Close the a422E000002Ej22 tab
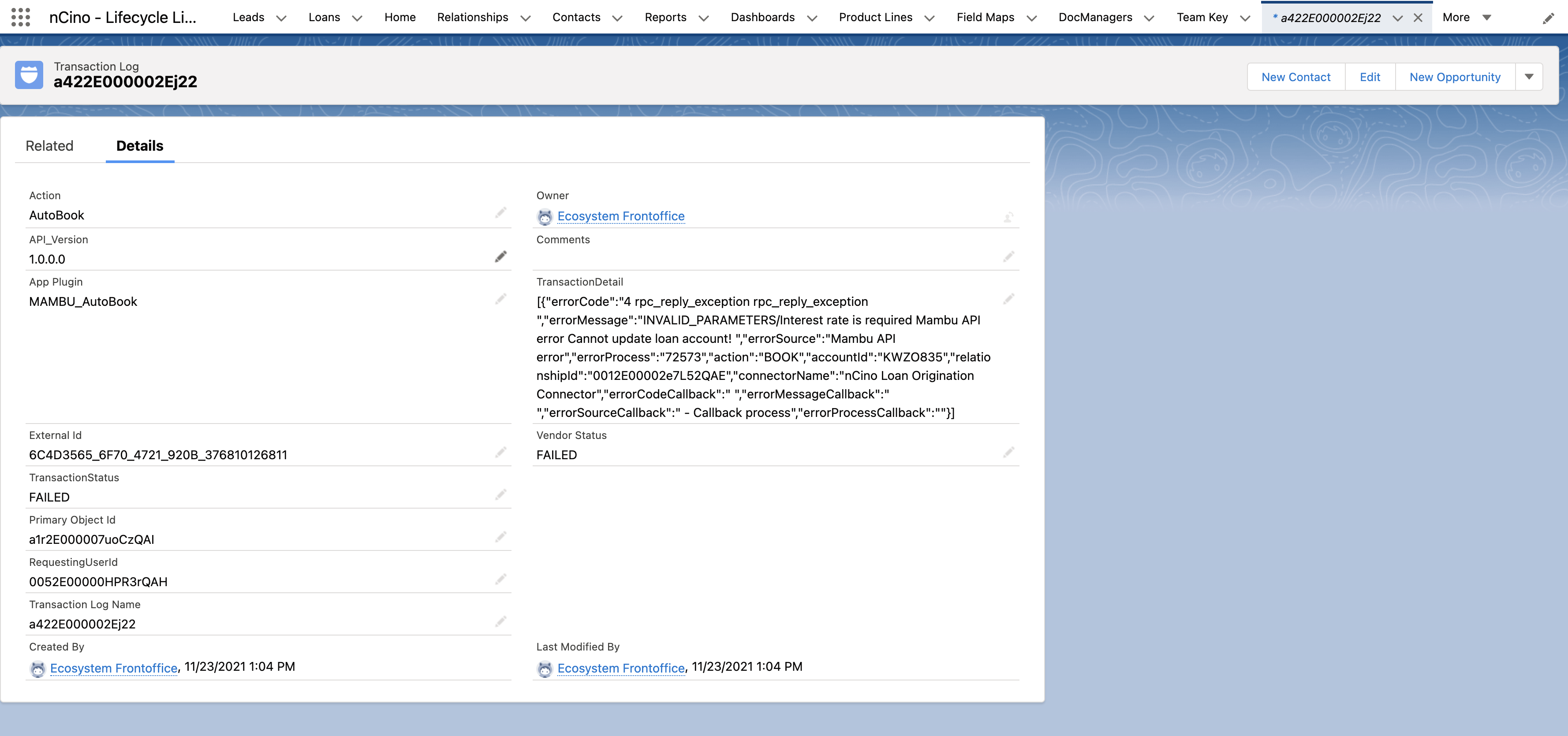 pyautogui.click(x=1419, y=17)
